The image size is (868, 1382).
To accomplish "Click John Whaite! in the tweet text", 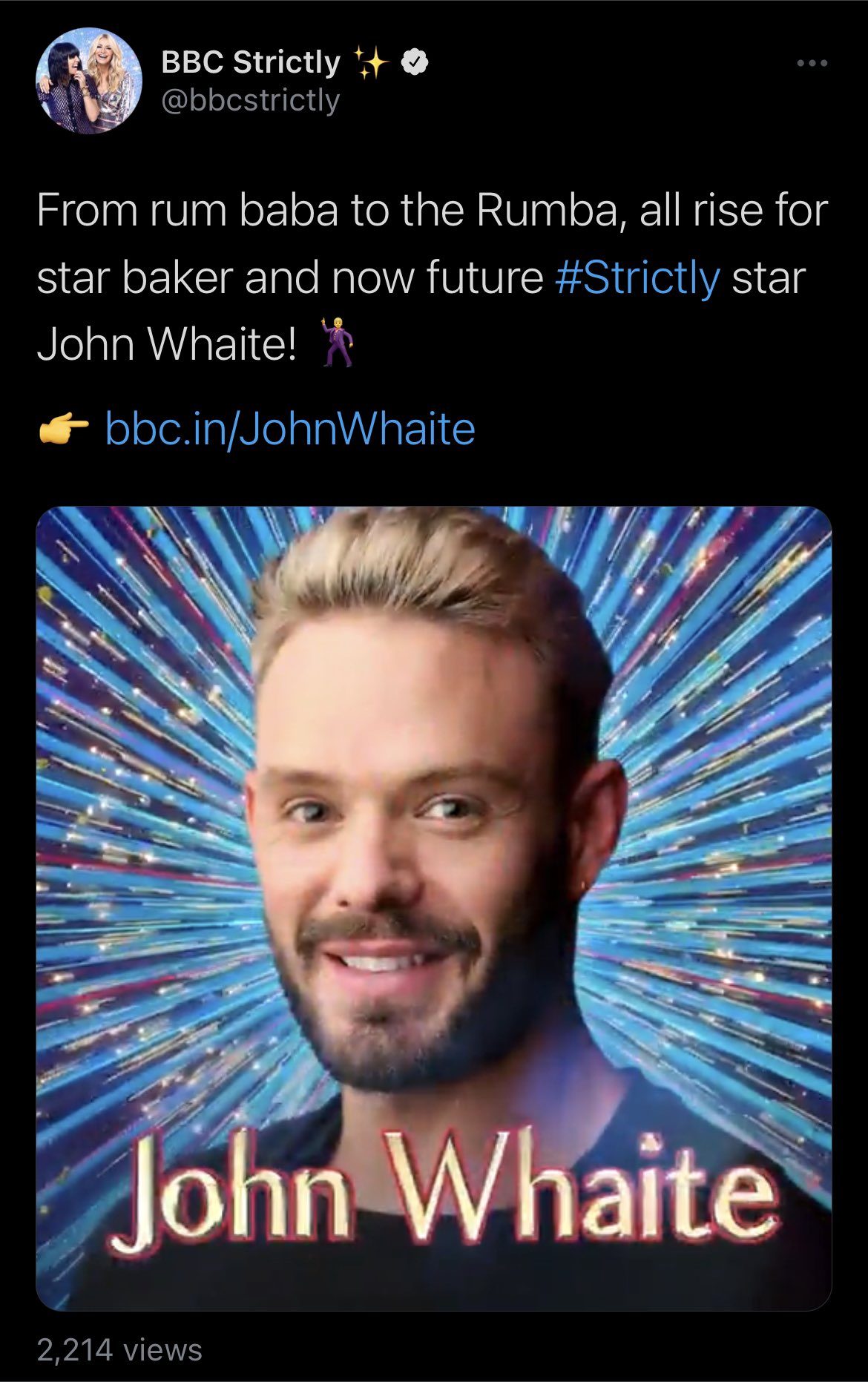I will [167, 344].
